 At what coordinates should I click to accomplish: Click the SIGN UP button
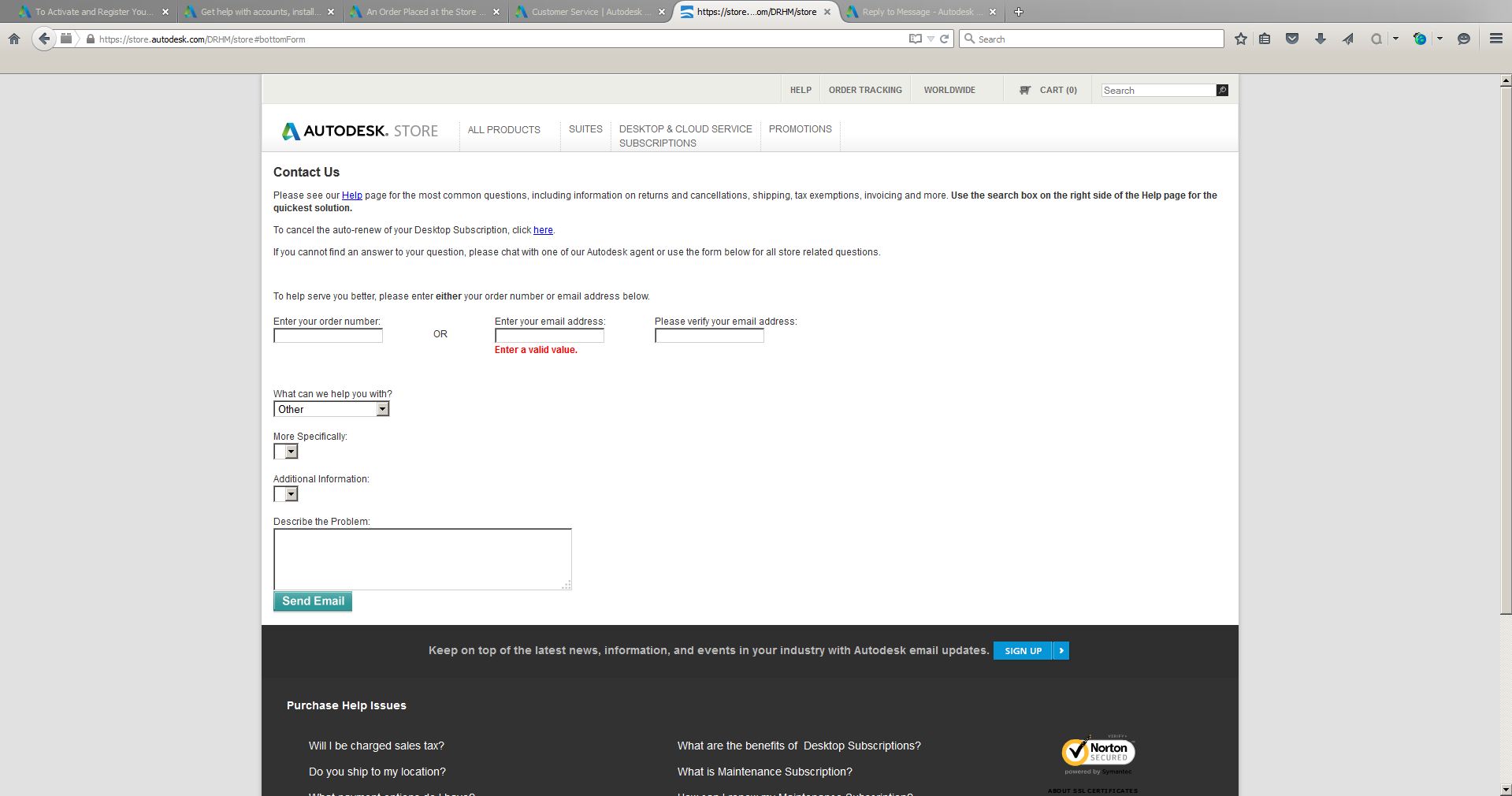coord(1023,651)
